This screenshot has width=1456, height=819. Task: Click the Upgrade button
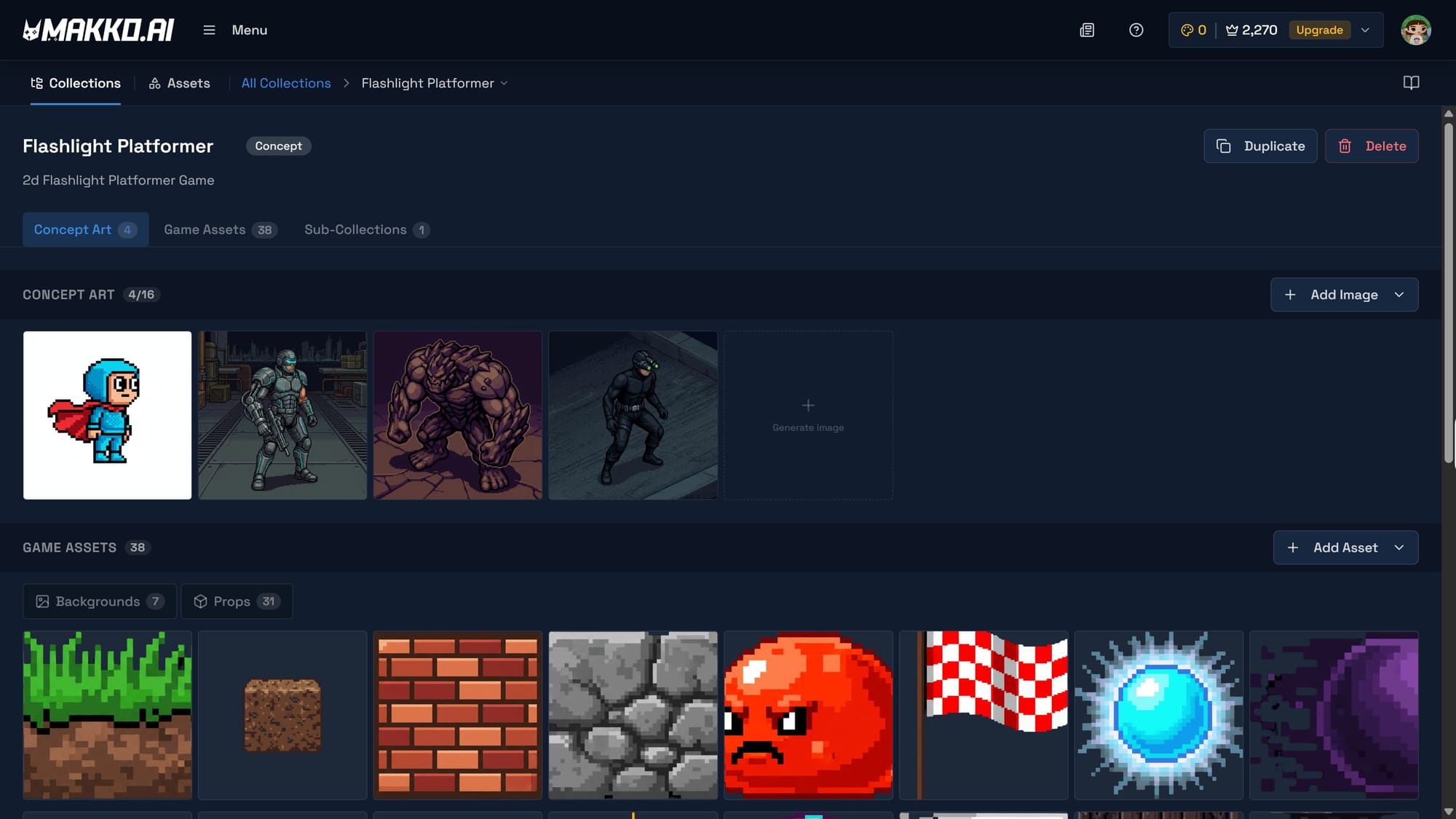[1319, 30]
